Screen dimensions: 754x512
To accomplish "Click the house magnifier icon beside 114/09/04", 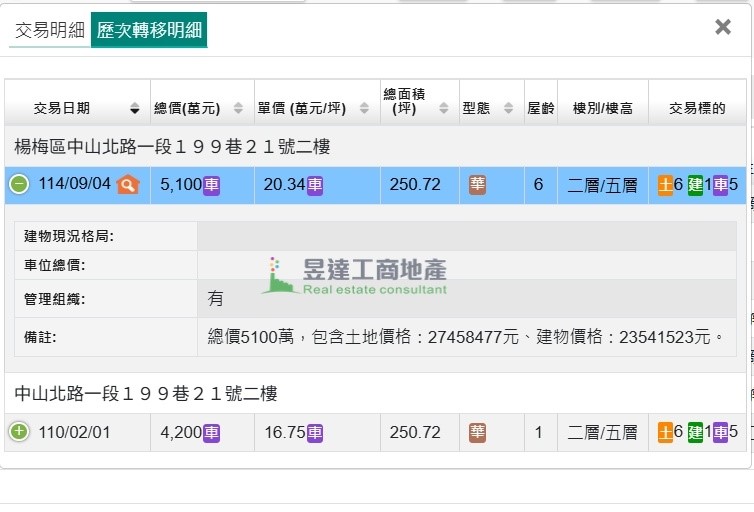I will pyautogui.click(x=127, y=184).
